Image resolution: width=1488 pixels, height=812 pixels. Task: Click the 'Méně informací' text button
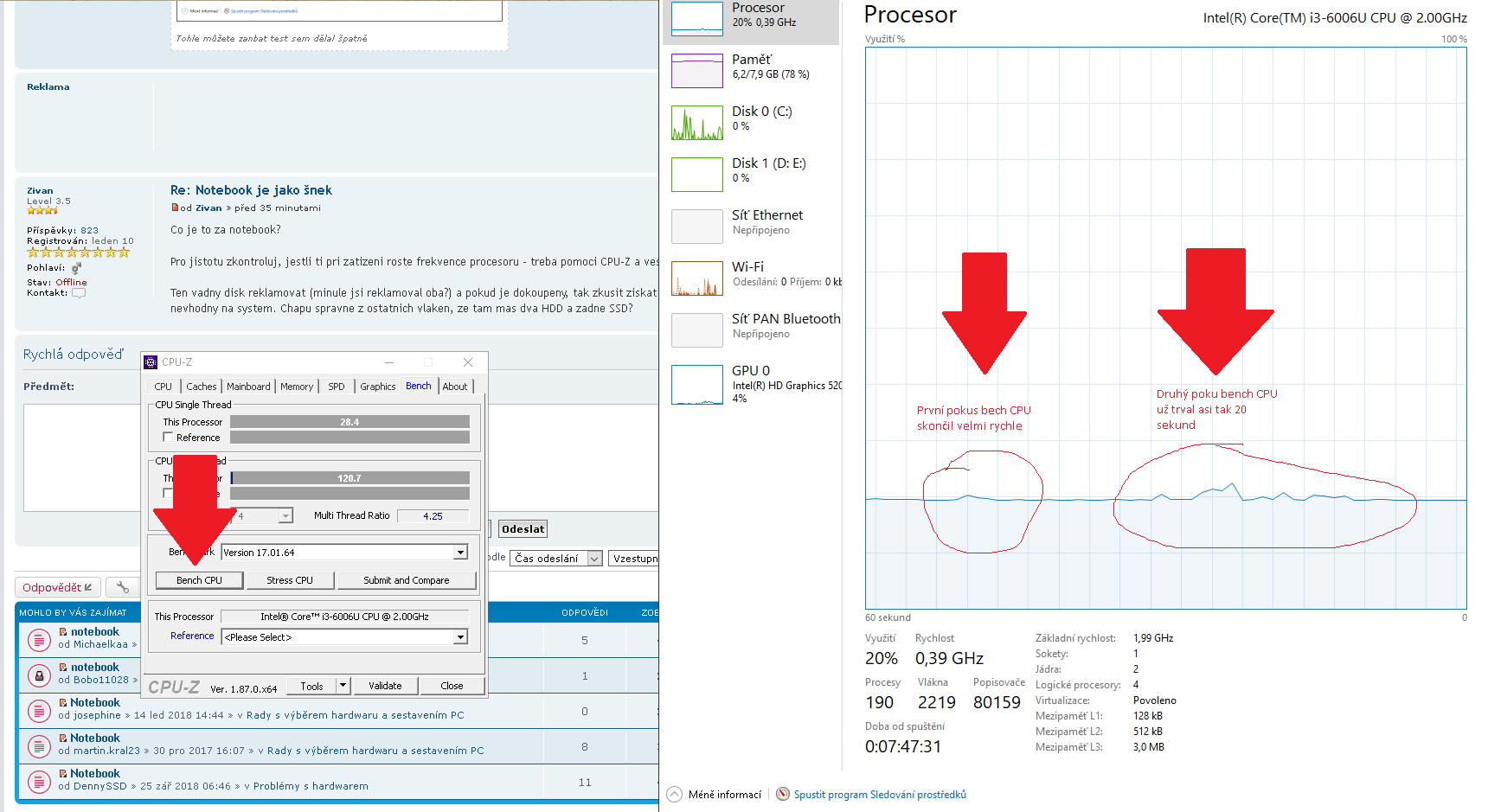725,795
